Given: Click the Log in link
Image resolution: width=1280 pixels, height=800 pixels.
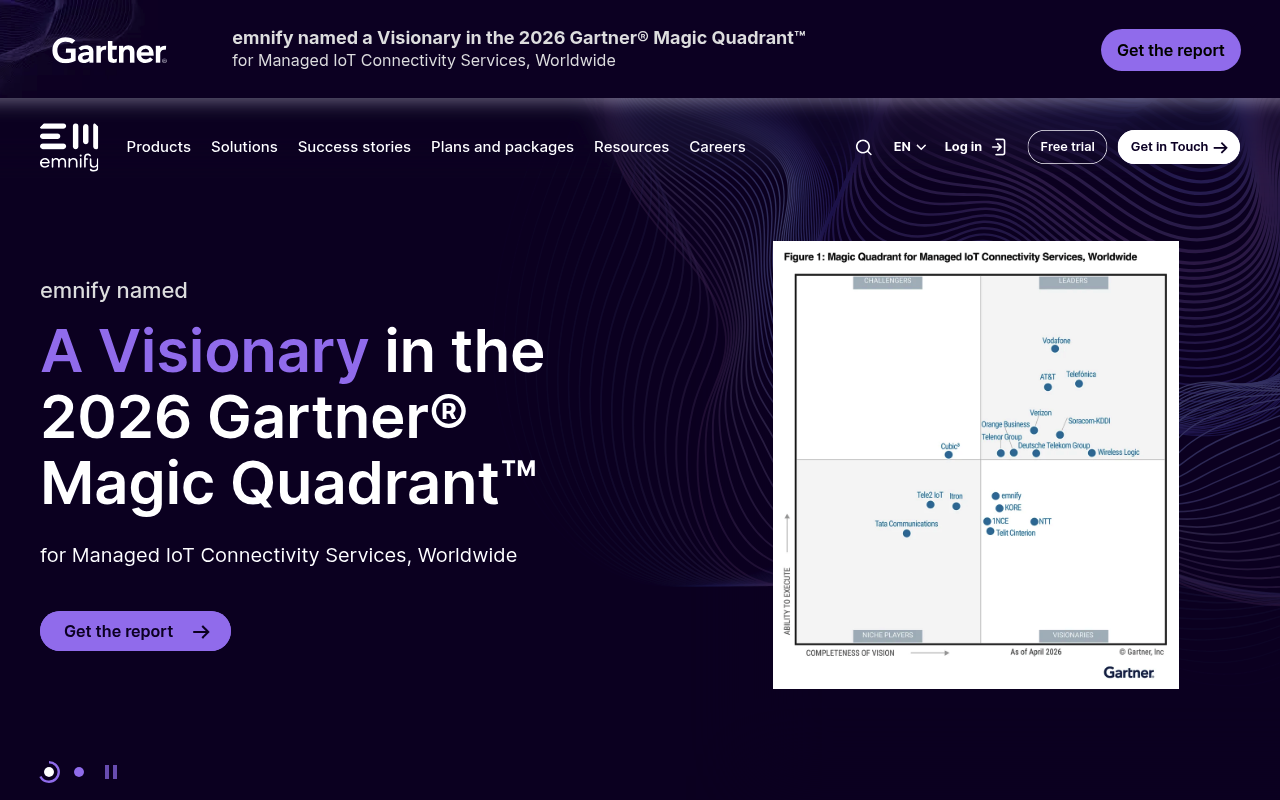Looking at the screenshot, I should 963,147.
